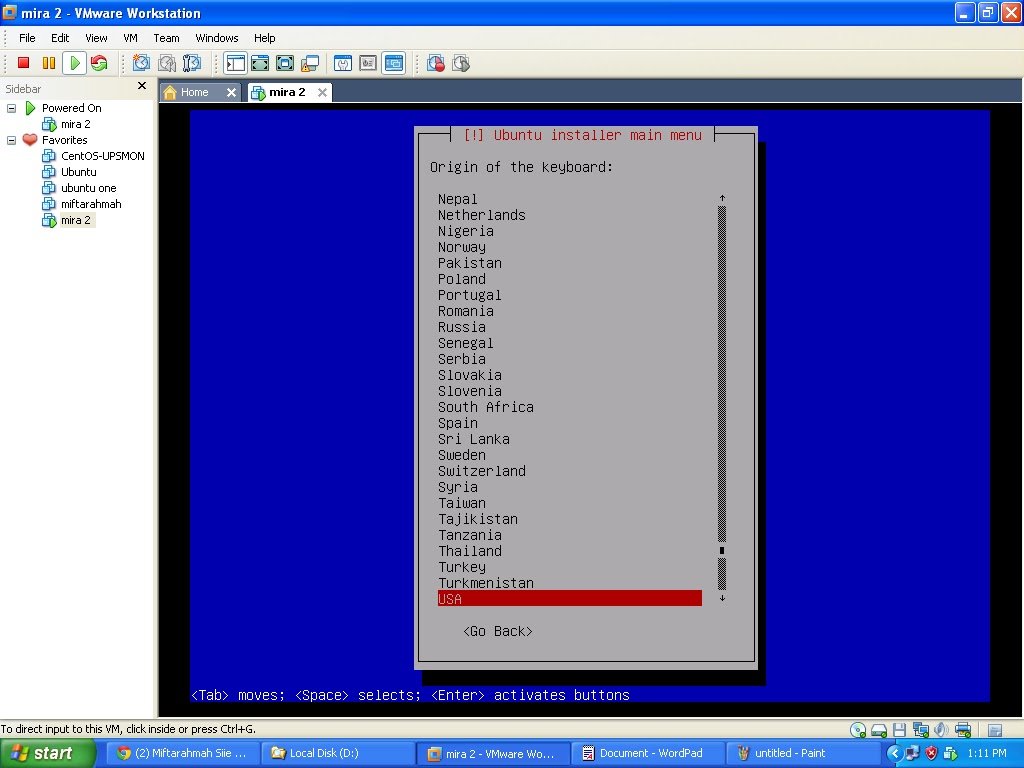Select Netherlands in keyboard list
The height and width of the screenshot is (768, 1024).
tap(482, 216)
